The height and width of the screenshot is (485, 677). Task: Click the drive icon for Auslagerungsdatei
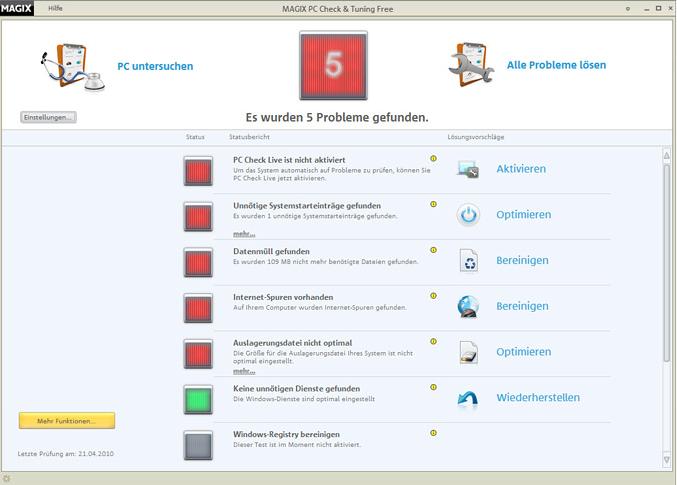(x=468, y=352)
